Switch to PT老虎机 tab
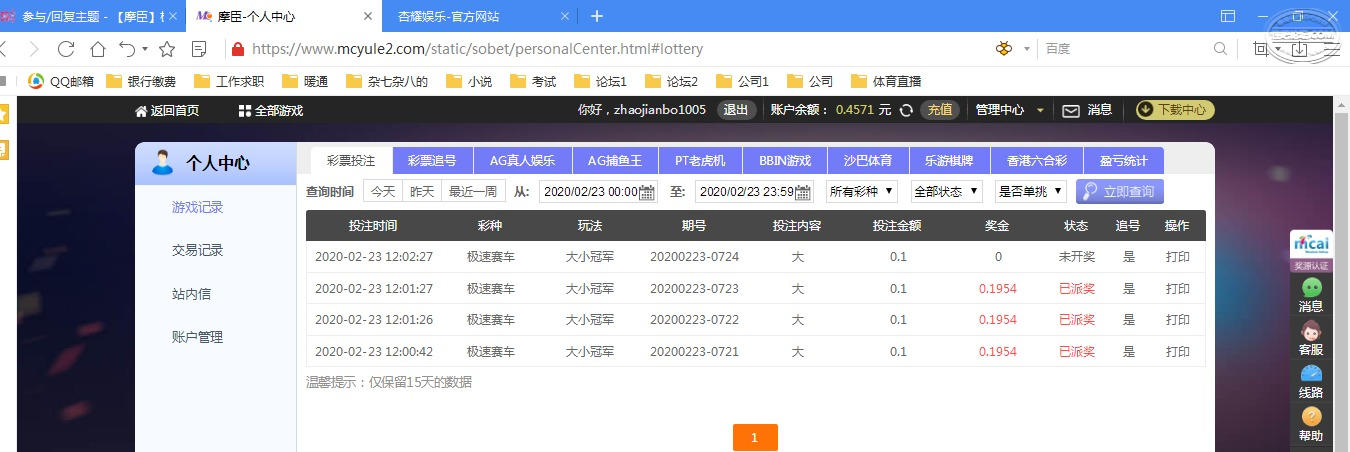1350x452 pixels. pyautogui.click(x=700, y=161)
